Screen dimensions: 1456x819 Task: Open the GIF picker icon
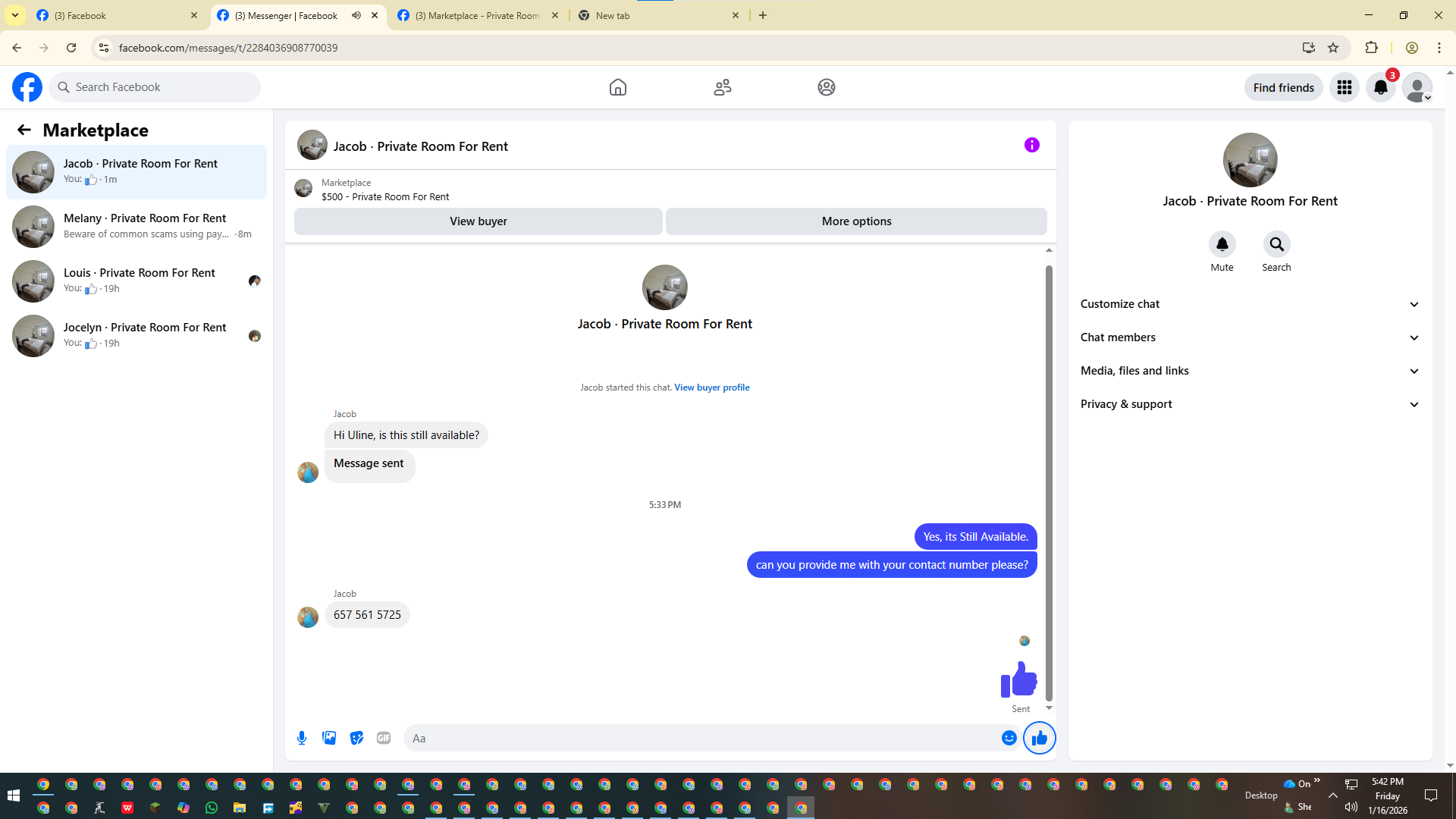[x=384, y=738]
